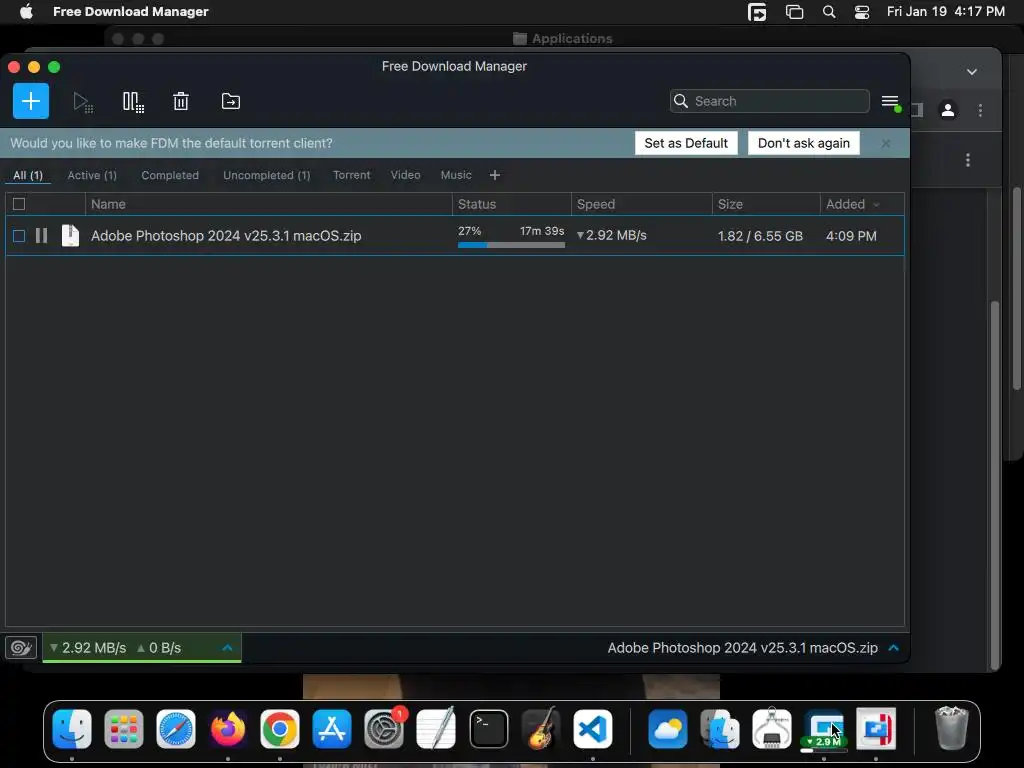Click the zip file icon in the row

coord(70,235)
